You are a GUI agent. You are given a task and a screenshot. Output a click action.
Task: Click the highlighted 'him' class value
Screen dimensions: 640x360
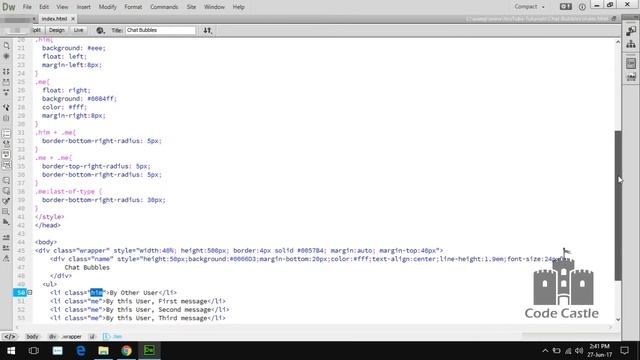(x=96, y=293)
